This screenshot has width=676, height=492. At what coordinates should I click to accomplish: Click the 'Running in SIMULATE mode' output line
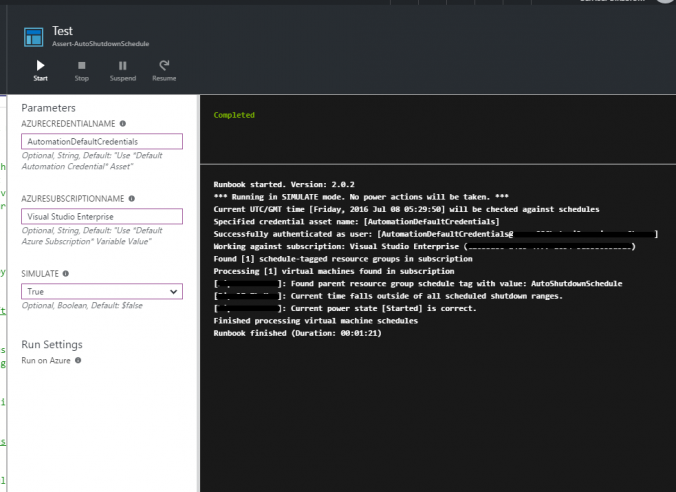click(361, 197)
